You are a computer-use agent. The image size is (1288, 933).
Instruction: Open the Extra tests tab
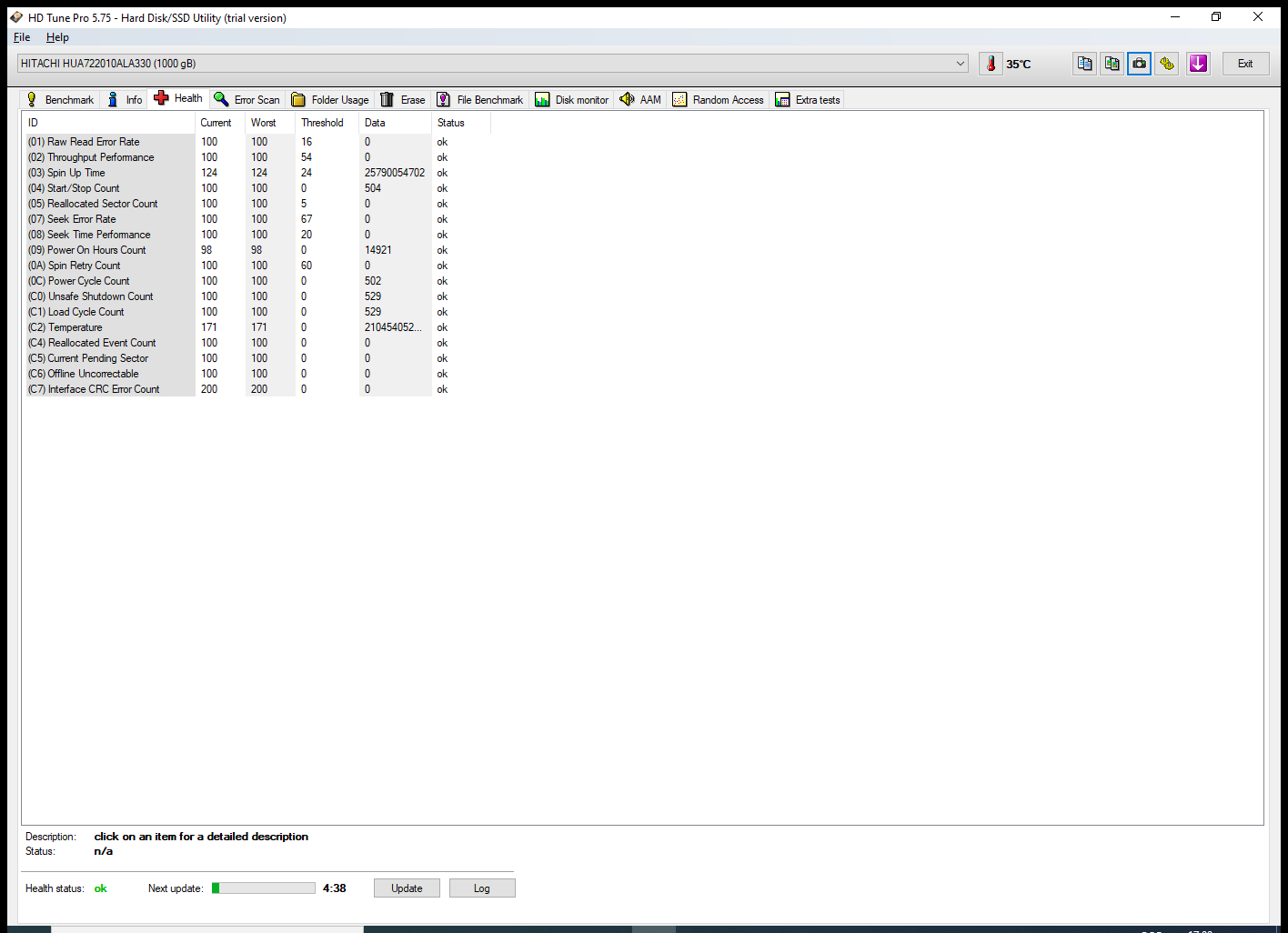click(x=808, y=100)
